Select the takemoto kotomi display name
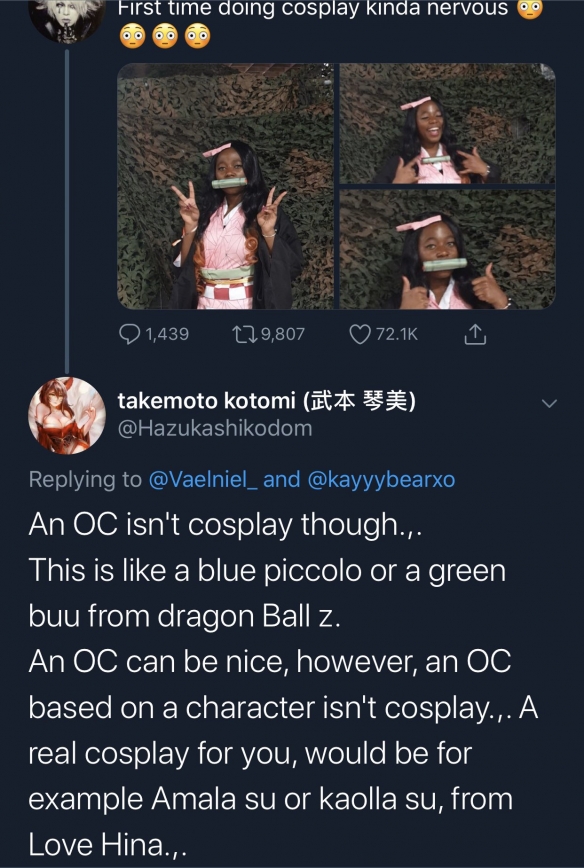The height and width of the screenshot is (868, 584). click(266, 401)
